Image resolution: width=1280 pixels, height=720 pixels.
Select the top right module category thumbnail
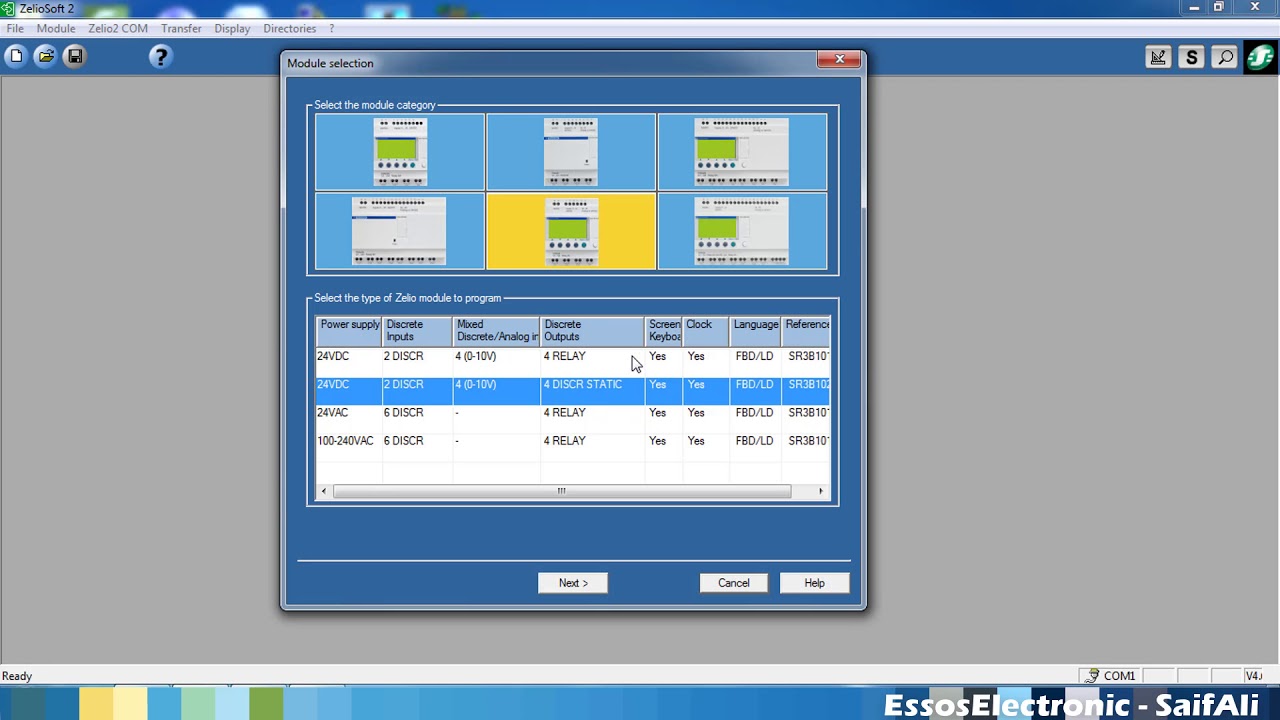click(742, 152)
